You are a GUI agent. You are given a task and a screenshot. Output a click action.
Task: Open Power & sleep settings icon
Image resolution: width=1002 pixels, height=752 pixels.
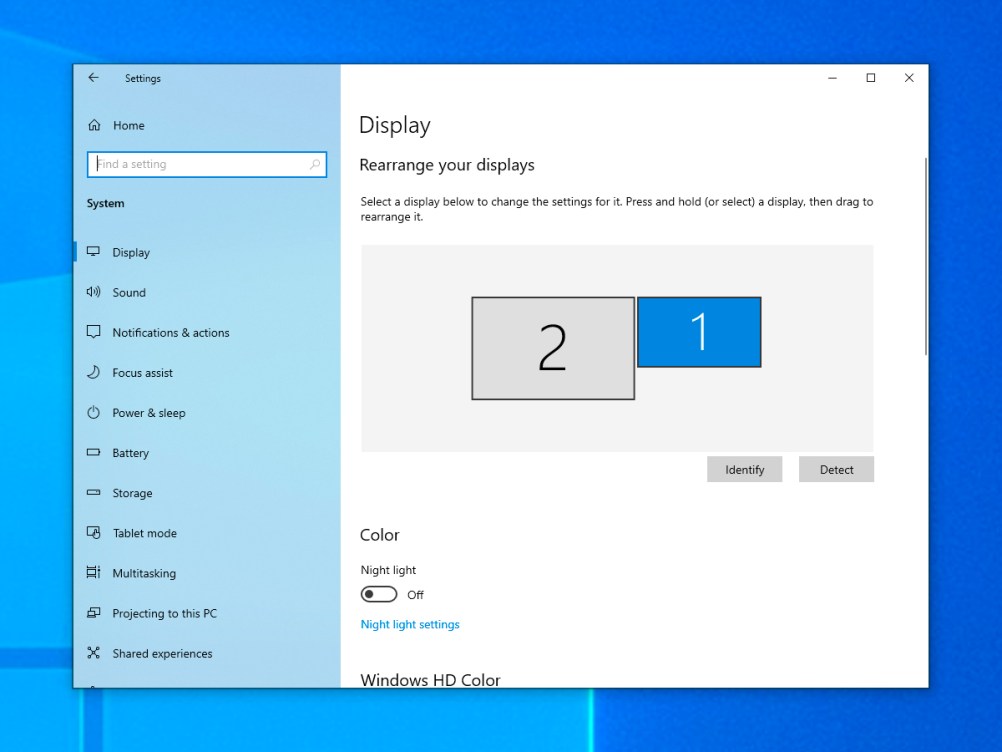click(94, 412)
